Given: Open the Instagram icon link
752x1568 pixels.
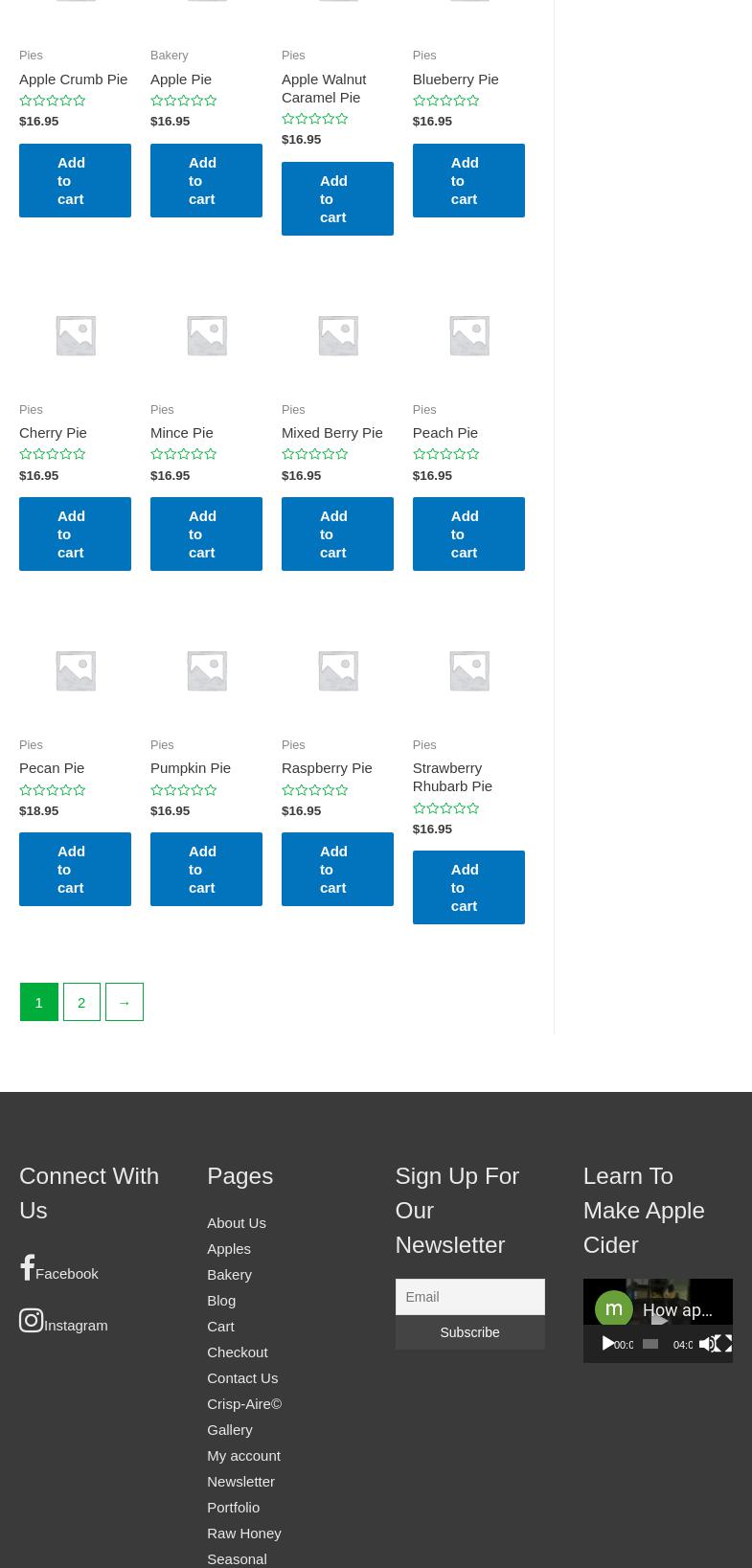Looking at the screenshot, I should 31,1321.
